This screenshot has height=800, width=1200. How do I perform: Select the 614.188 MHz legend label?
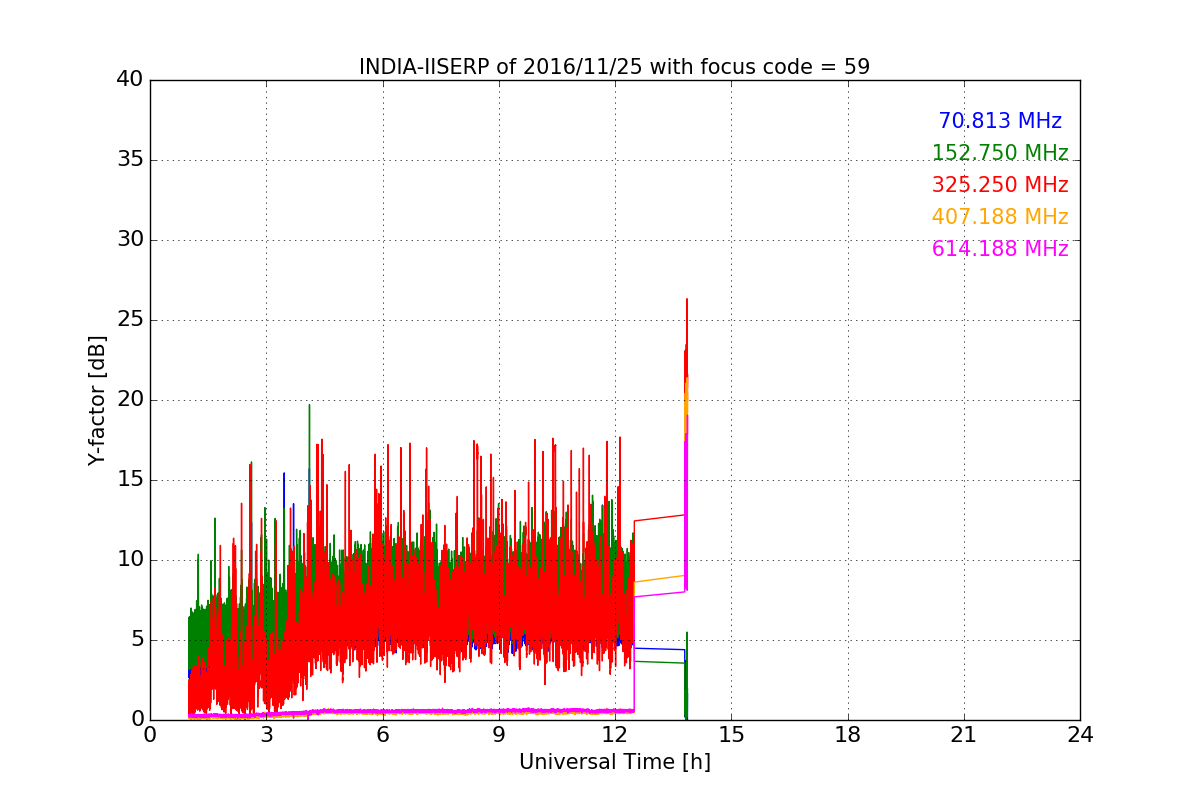[x=1000, y=249]
